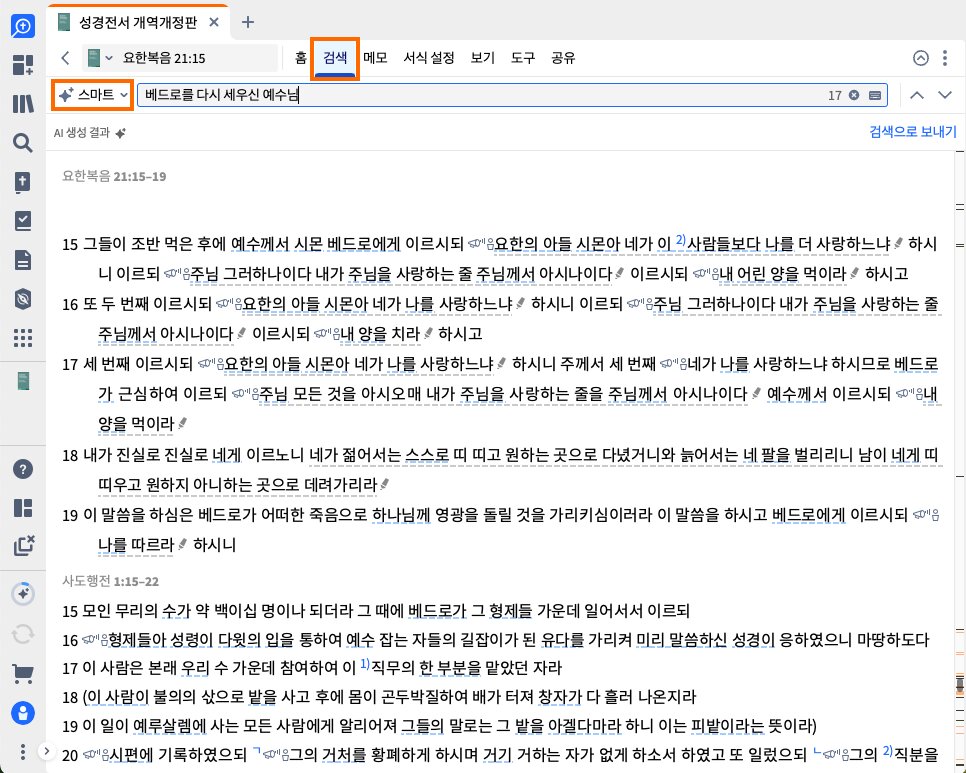Click the 검색으로 보내기 link

913,131
